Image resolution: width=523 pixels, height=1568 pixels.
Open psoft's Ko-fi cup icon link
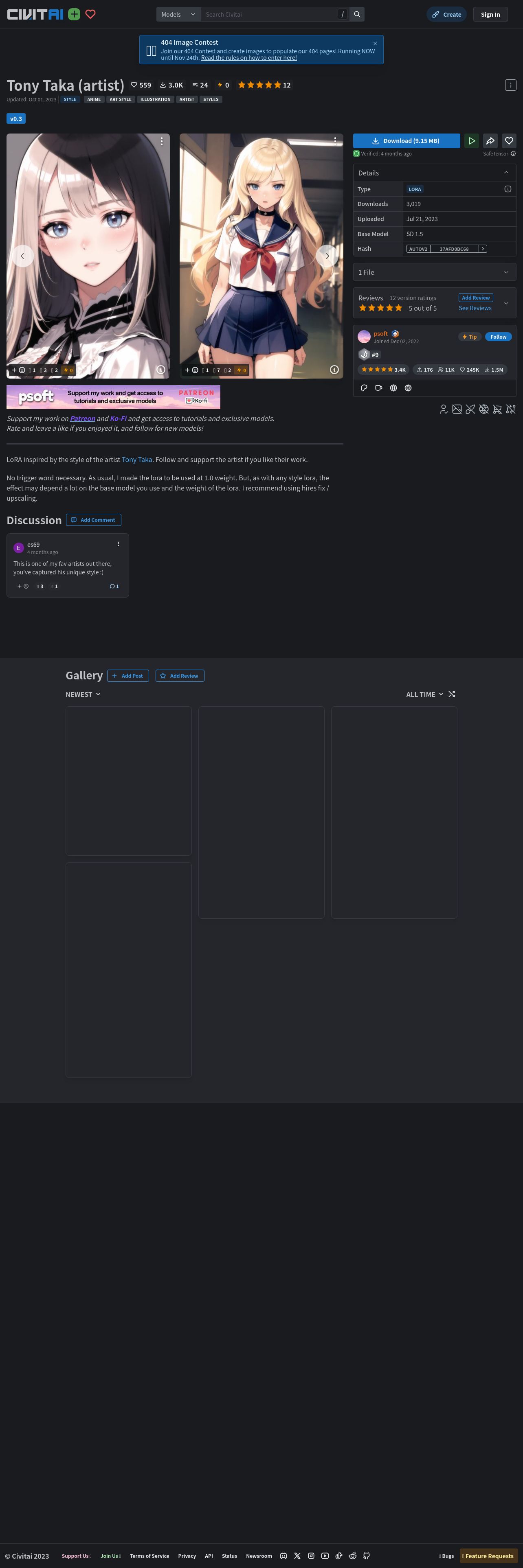(379, 388)
